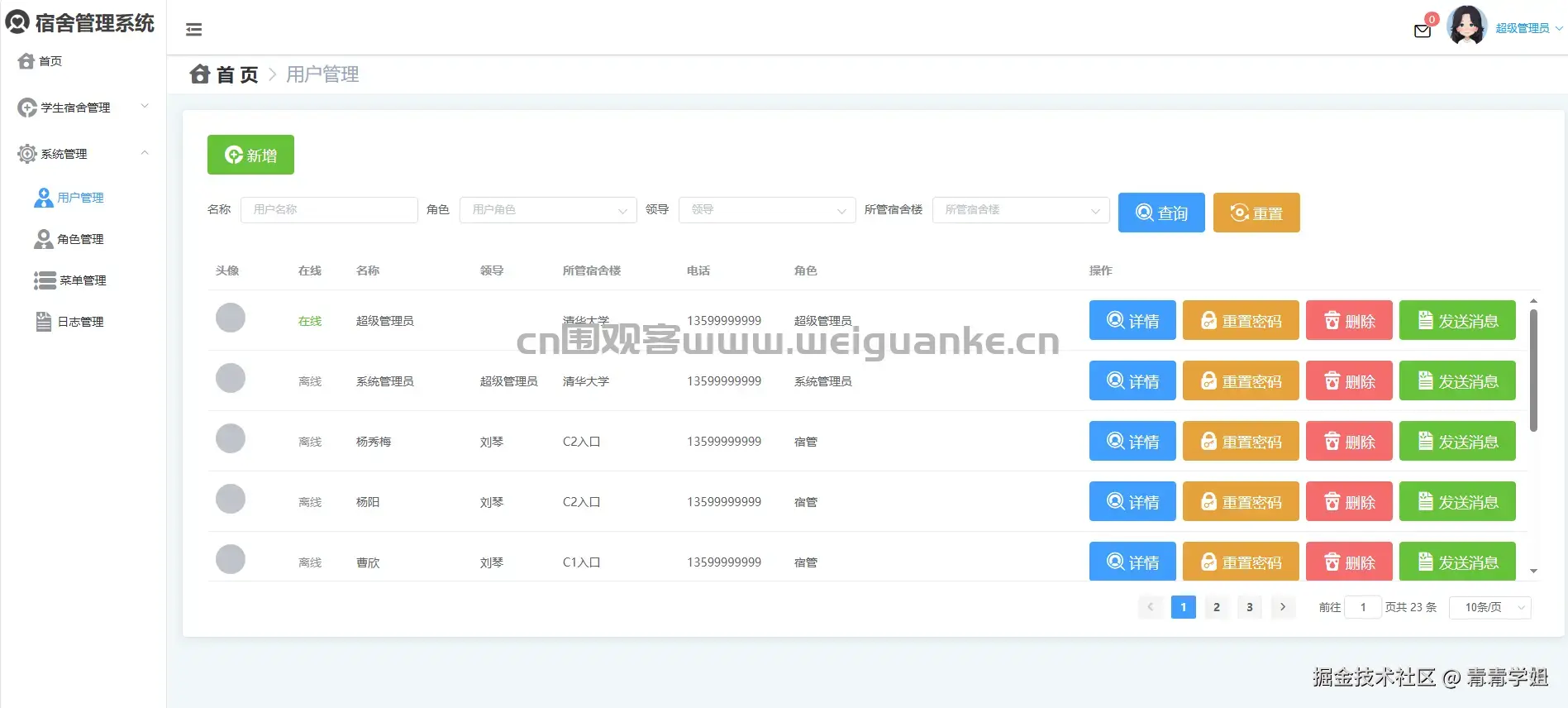Click the avatar in 超级管理员 row
Viewport: 1568px width, 708px height.
(x=231, y=318)
